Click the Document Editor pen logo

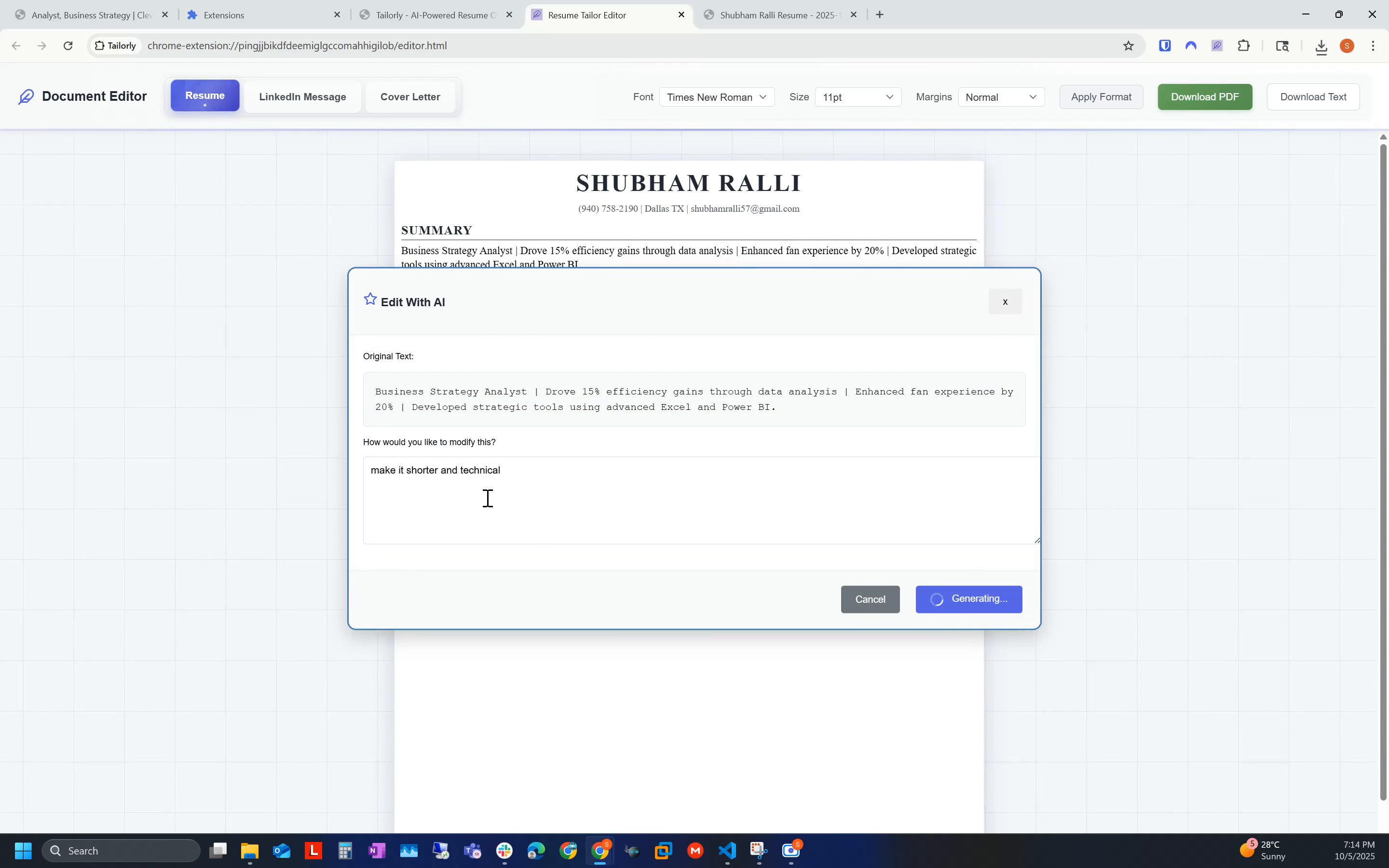pyautogui.click(x=27, y=96)
